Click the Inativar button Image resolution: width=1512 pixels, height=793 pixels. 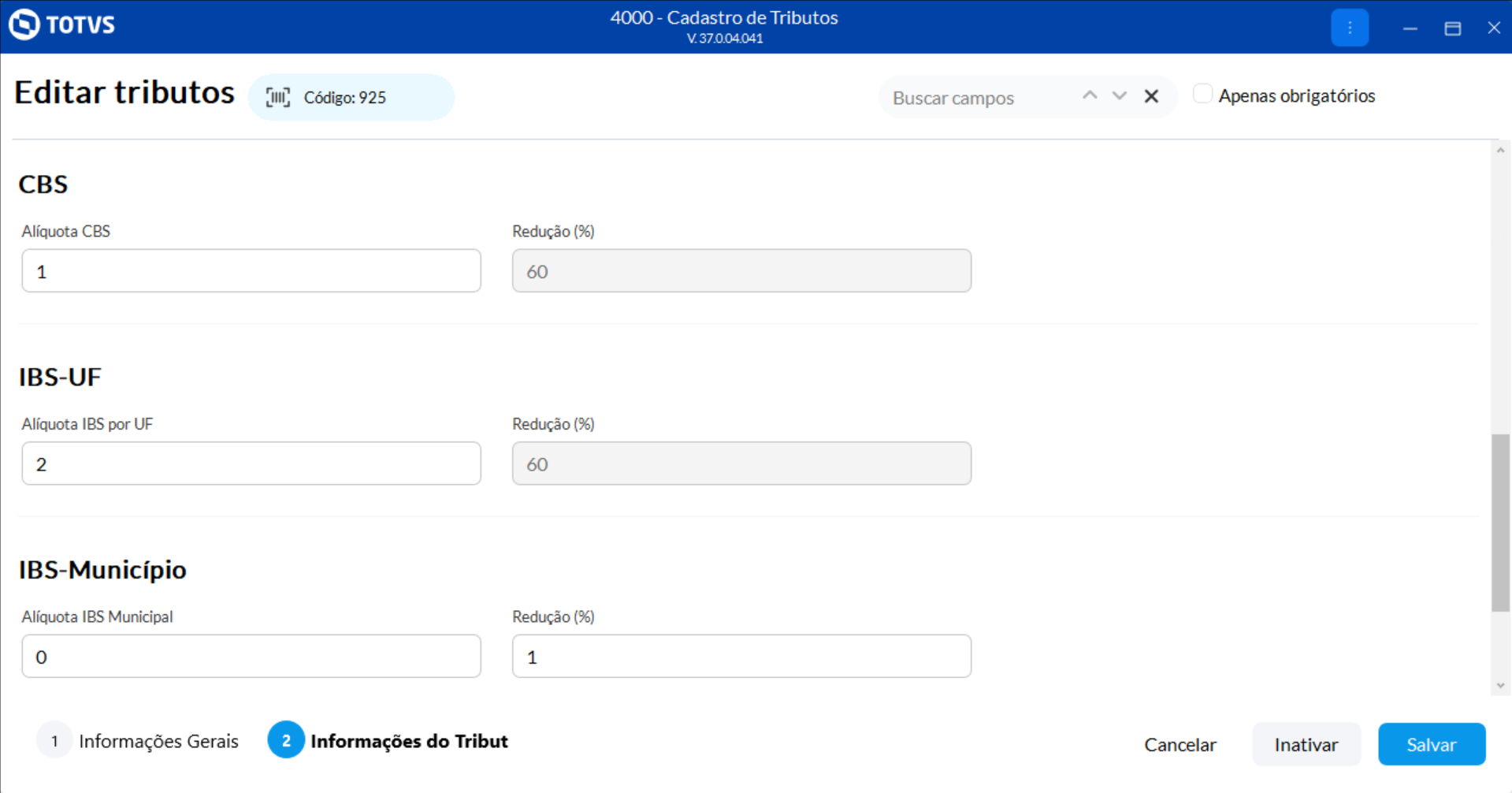pos(1306,744)
